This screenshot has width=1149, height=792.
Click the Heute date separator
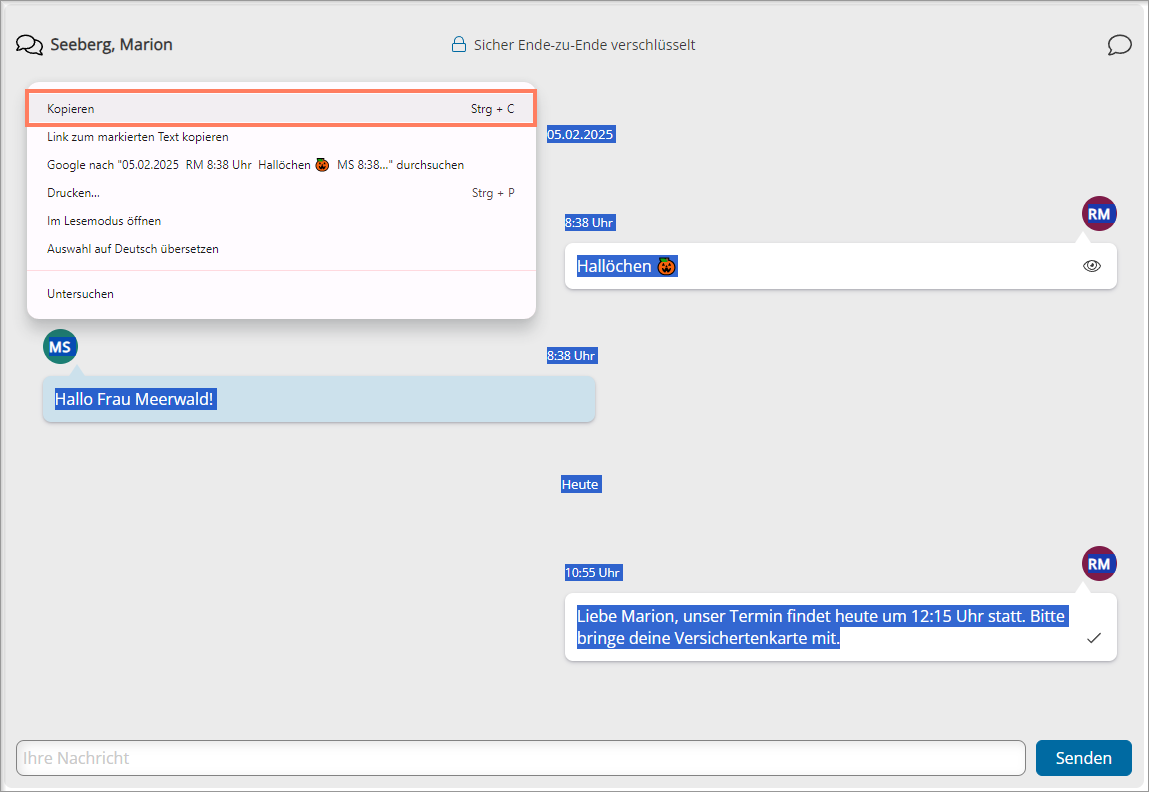coord(580,484)
